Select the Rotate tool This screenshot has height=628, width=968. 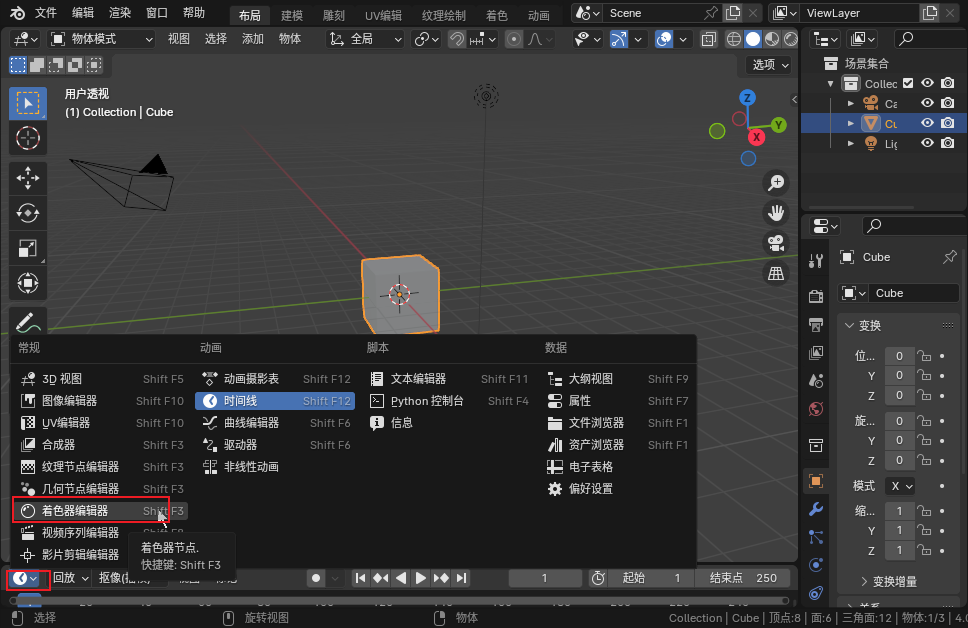pos(28,213)
